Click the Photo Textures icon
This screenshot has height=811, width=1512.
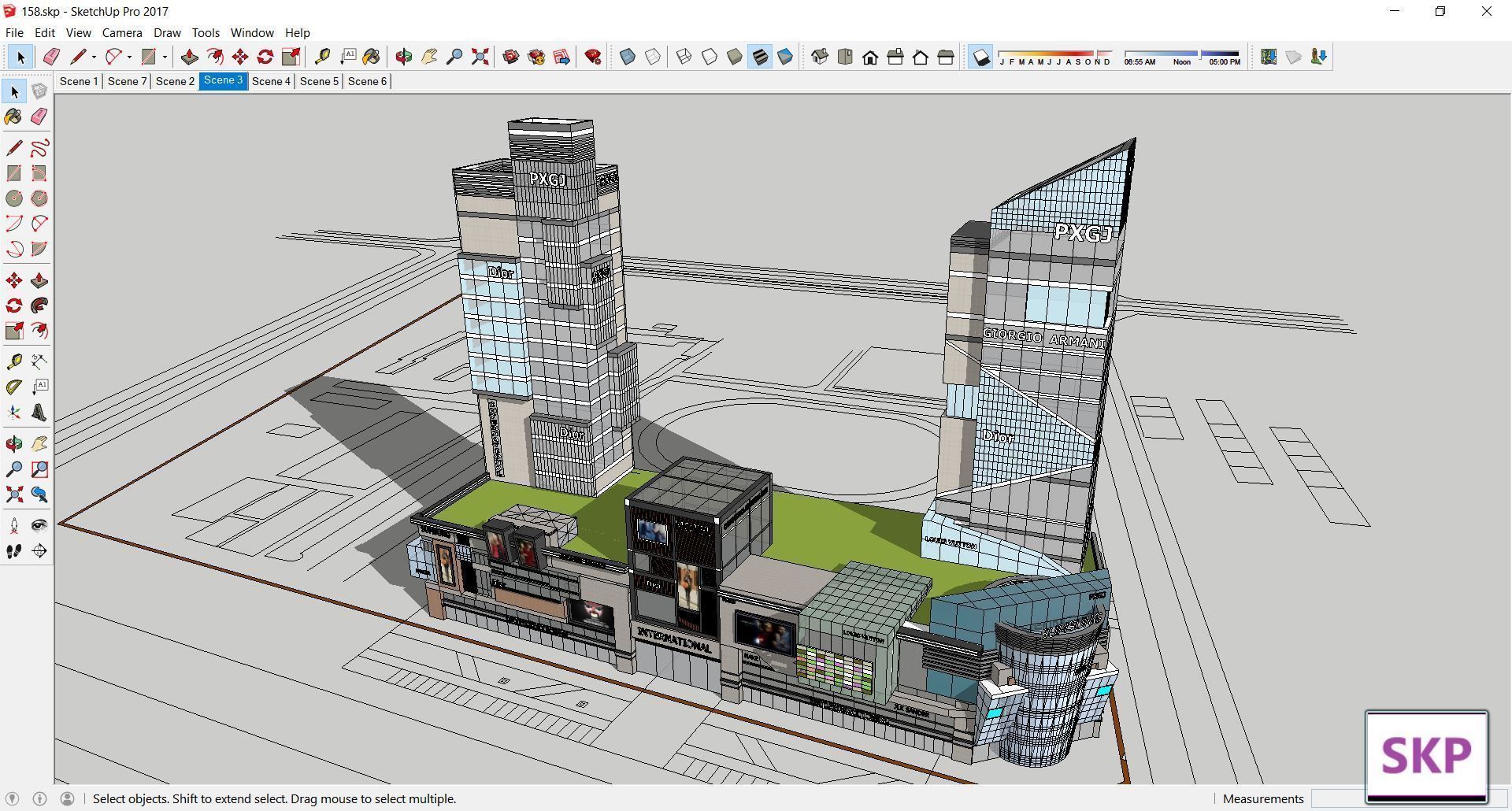click(1319, 57)
